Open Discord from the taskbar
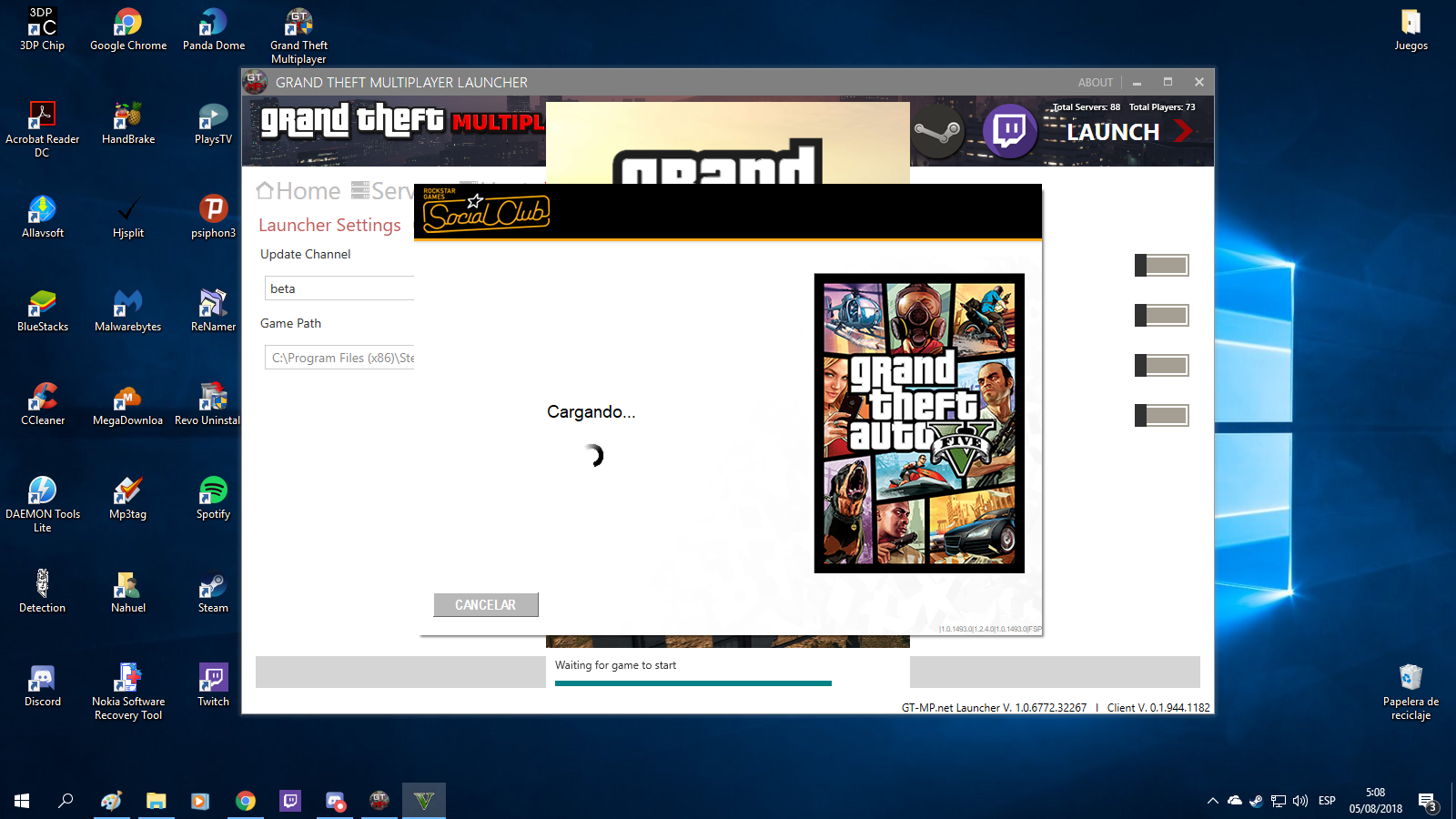This screenshot has height=819, width=1456. [x=335, y=801]
